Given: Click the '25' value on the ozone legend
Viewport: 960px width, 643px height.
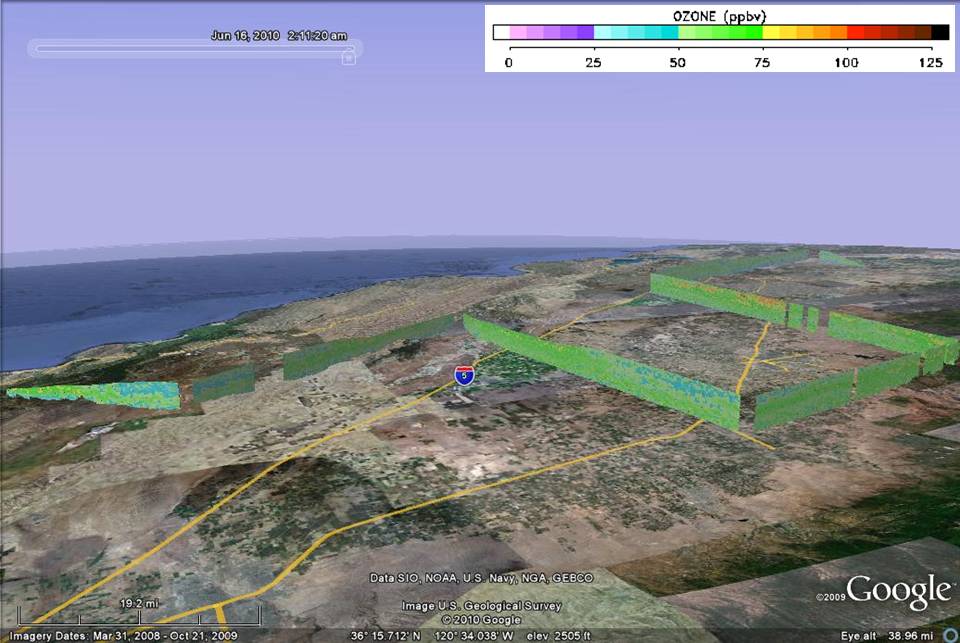Looking at the screenshot, I should pos(593,62).
